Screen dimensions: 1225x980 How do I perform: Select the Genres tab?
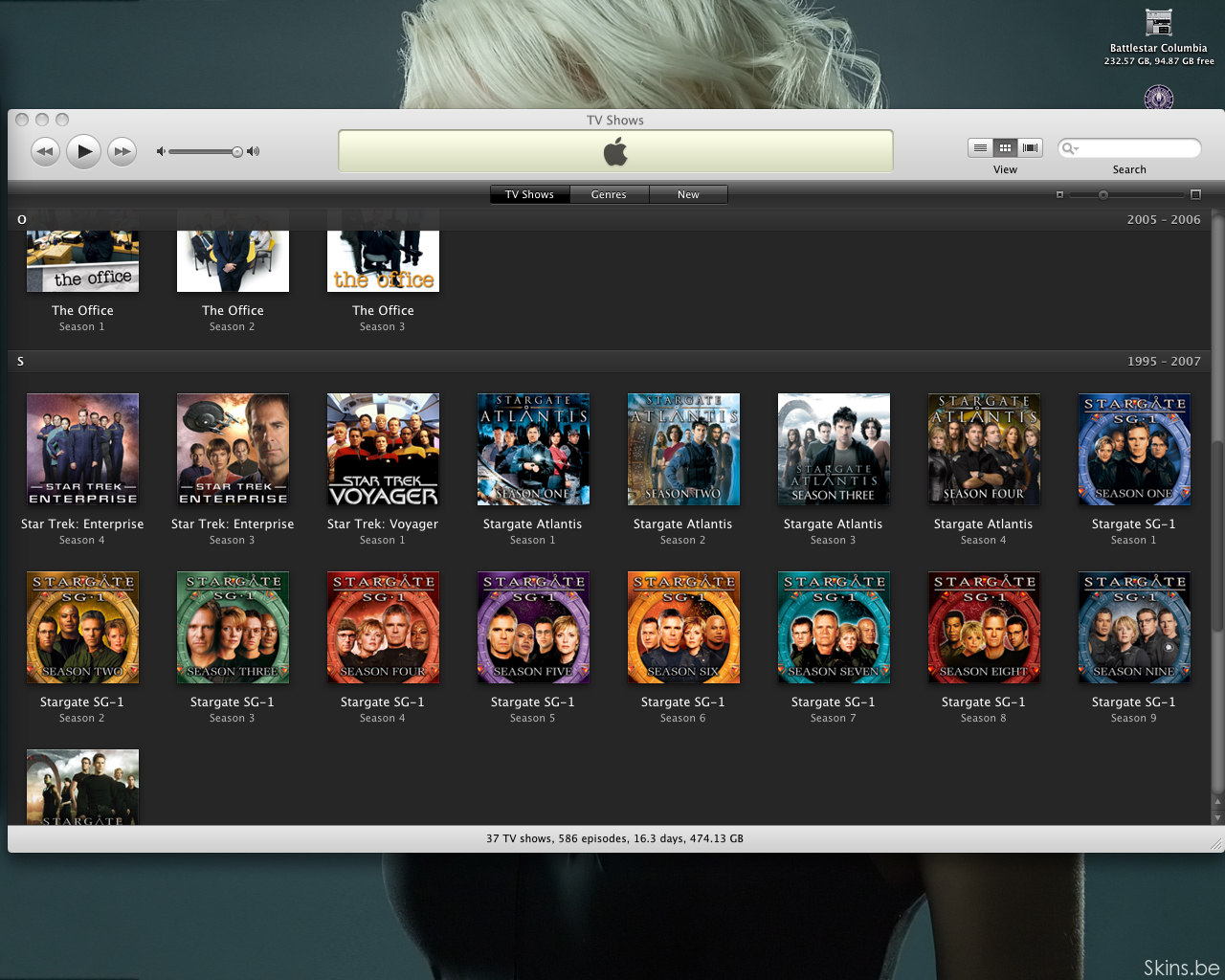point(609,194)
